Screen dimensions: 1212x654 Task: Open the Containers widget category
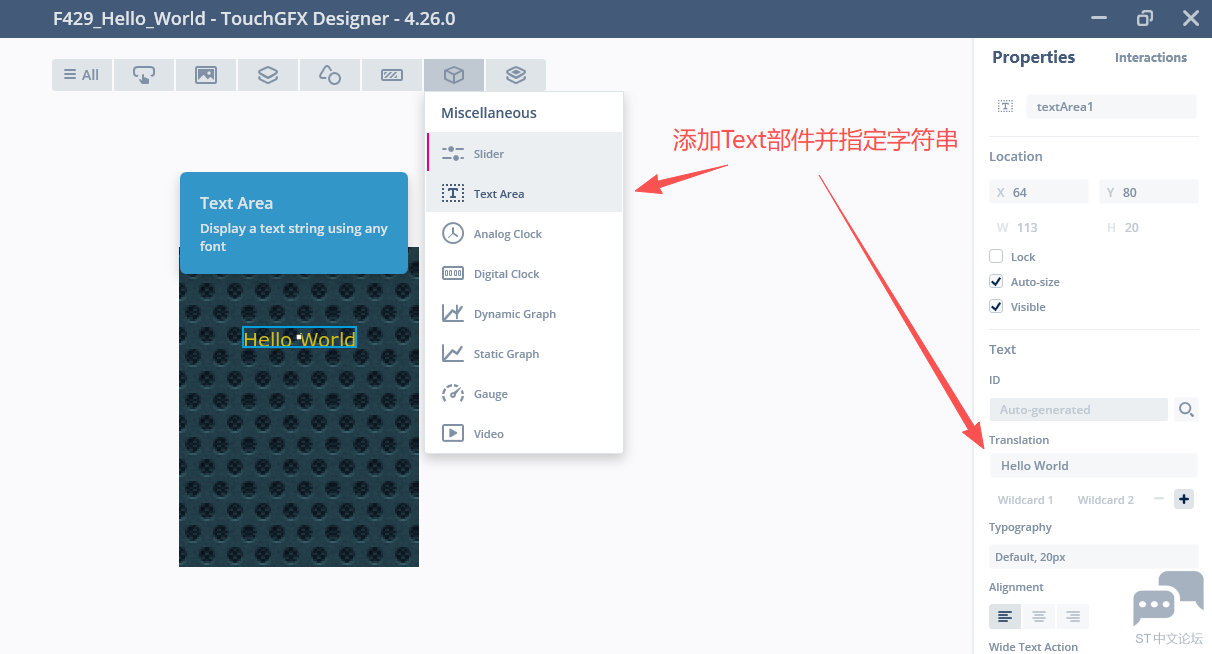tap(268, 75)
